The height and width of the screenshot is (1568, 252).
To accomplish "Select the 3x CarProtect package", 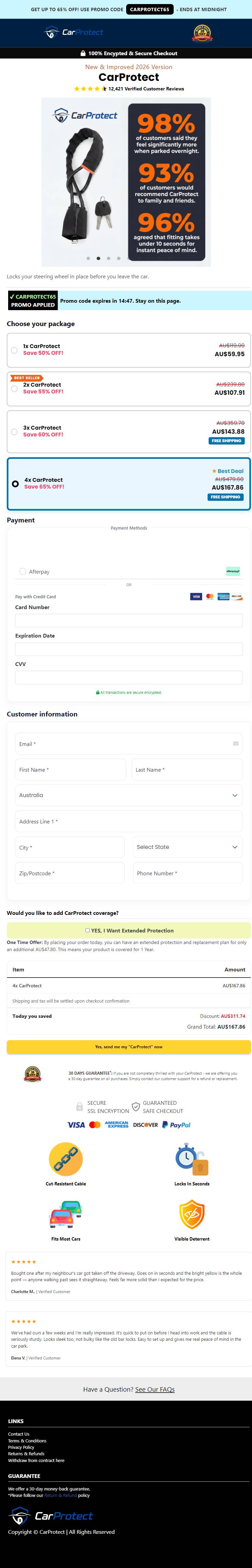I will pyautogui.click(x=128, y=432).
